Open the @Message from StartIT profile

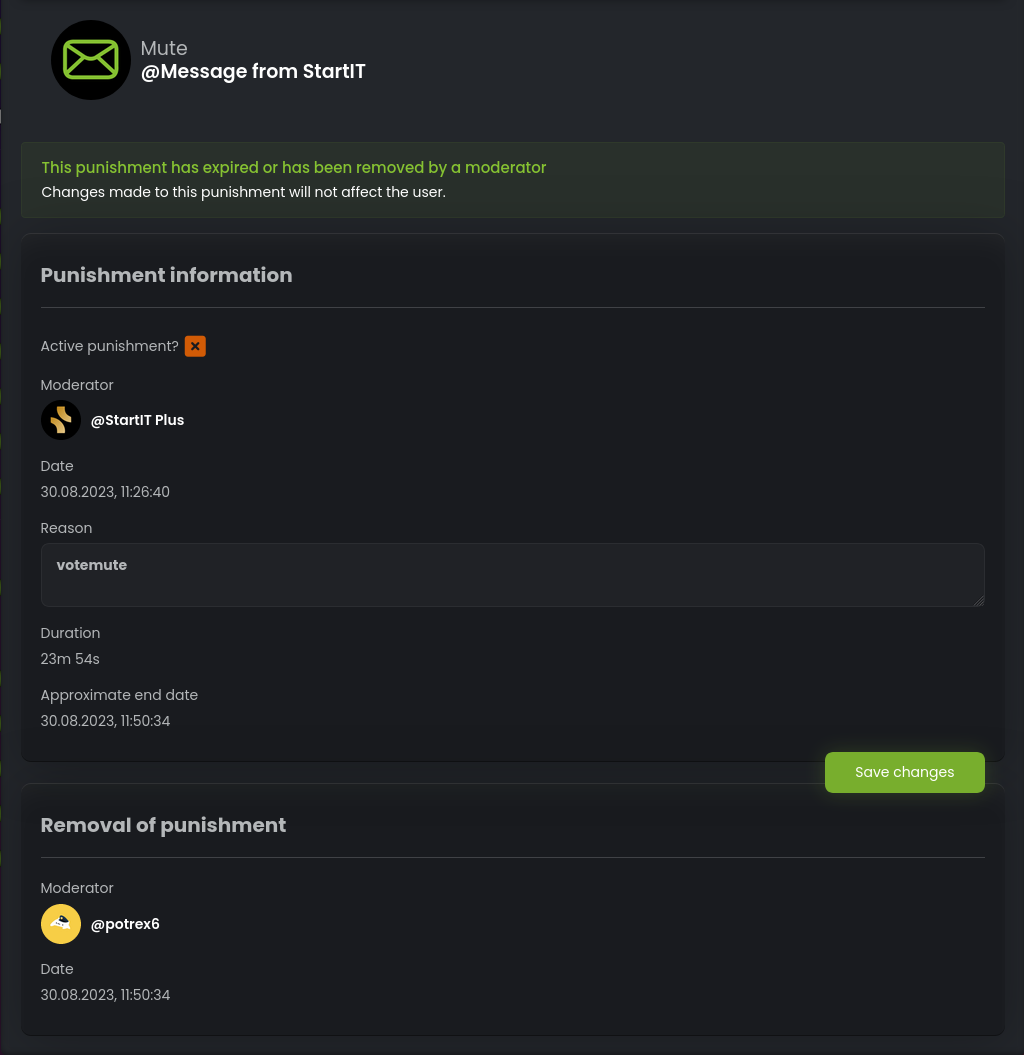click(253, 71)
